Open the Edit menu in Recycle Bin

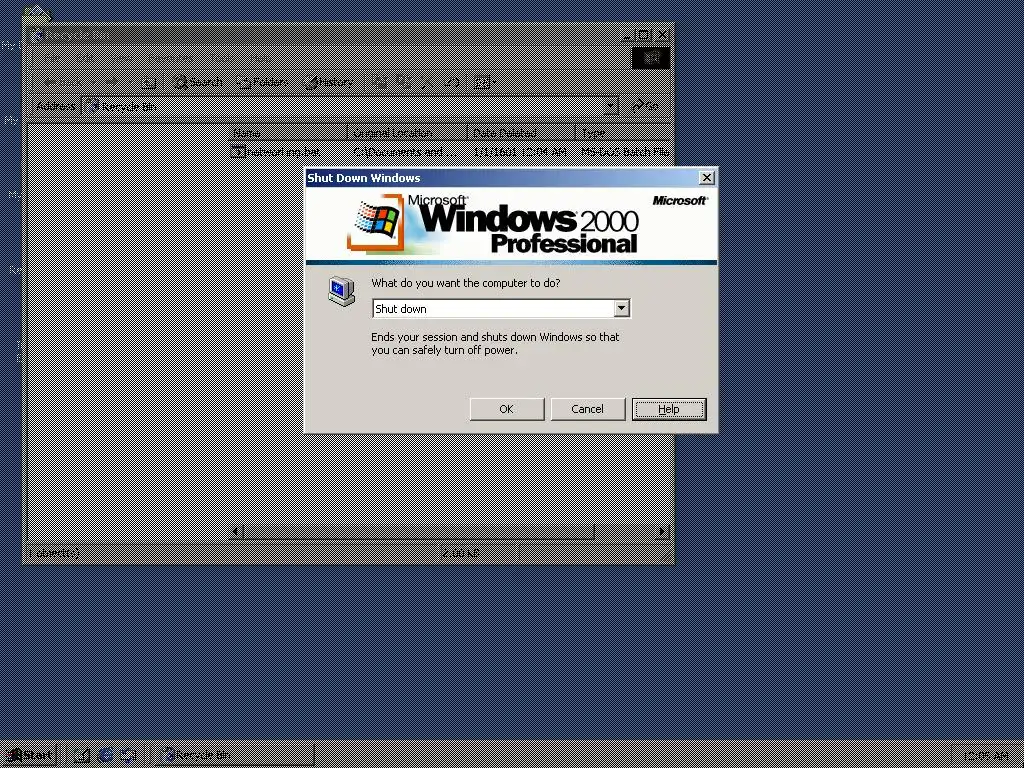(85, 58)
